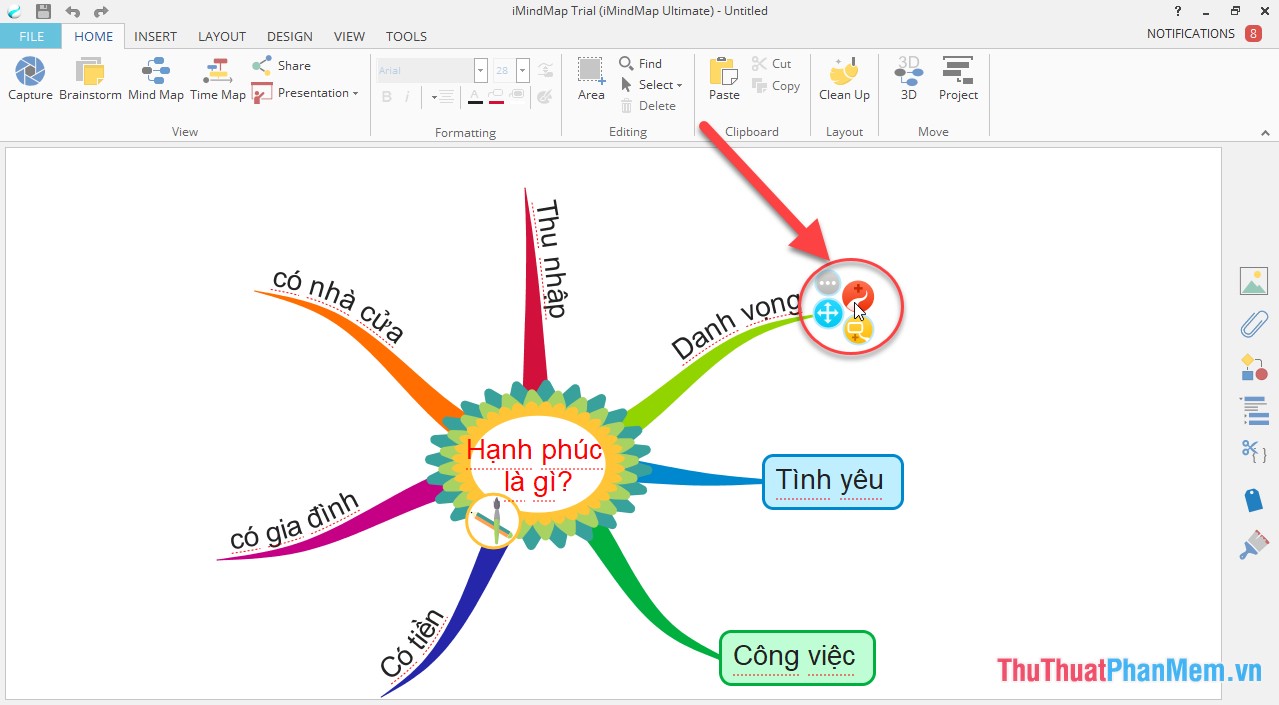Click the Format Painter brush in the sidebar

tap(1253, 545)
